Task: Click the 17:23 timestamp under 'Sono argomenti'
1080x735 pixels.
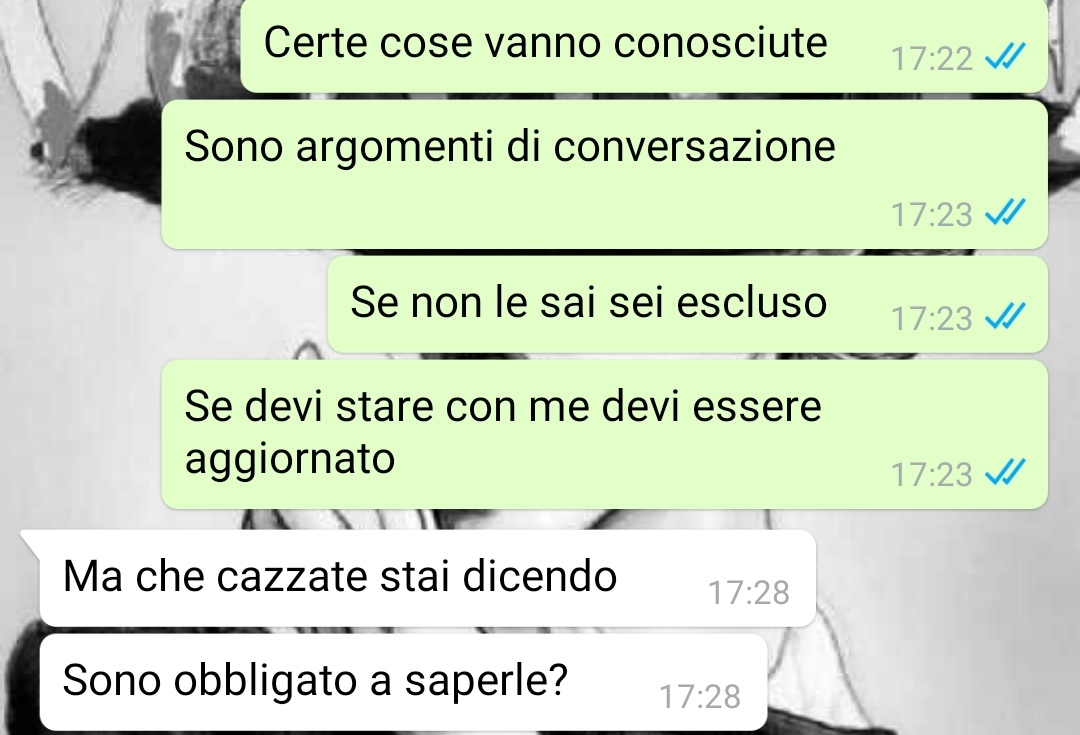Action: pyautogui.click(x=931, y=214)
